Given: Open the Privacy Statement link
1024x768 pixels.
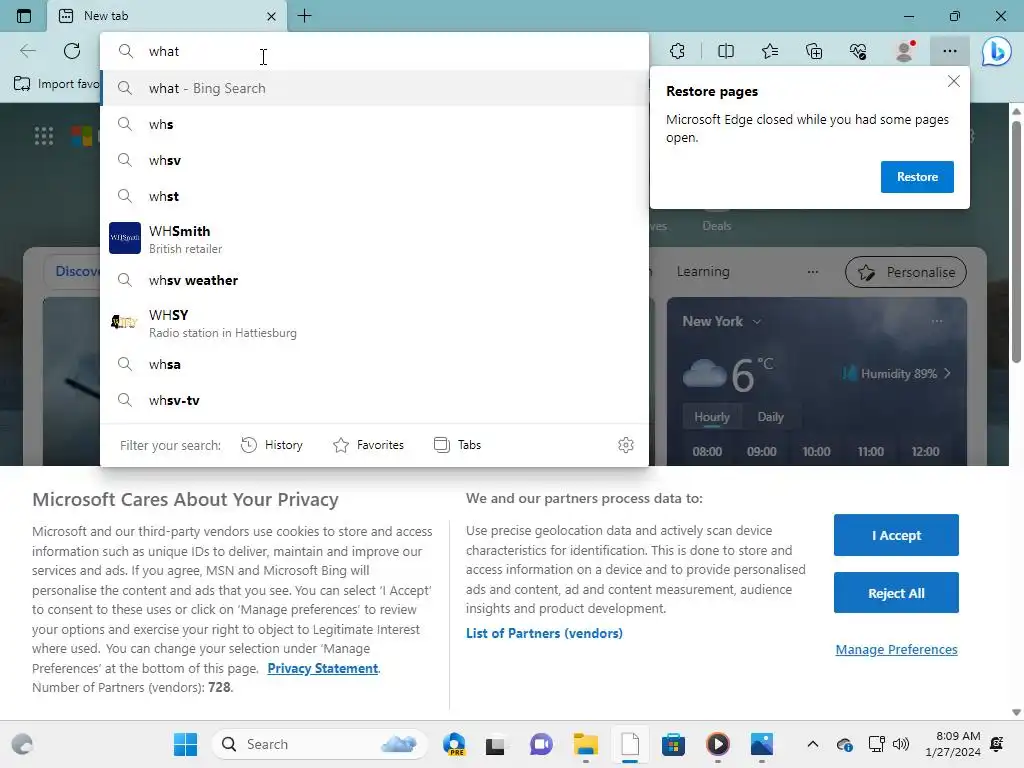Looking at the screenshot, I should pos(323,668).
